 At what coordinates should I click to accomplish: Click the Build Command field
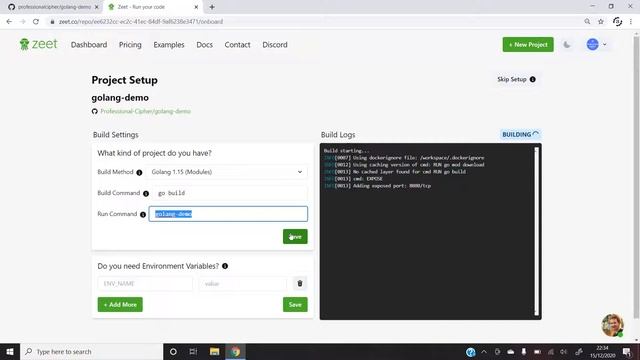coord(231,193)
